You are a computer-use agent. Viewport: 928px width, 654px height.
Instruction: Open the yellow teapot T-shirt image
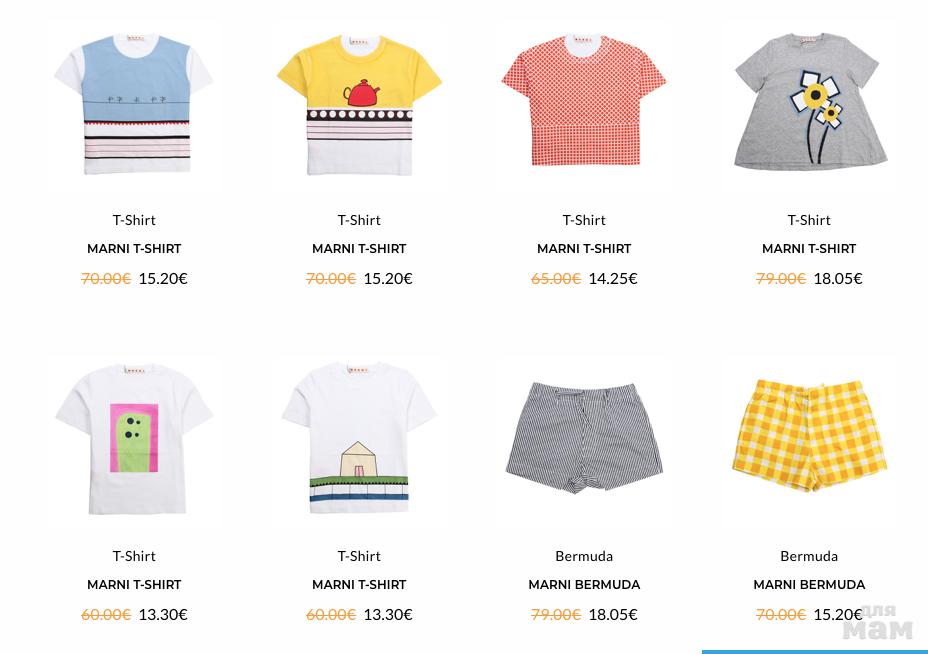(359, 105)
